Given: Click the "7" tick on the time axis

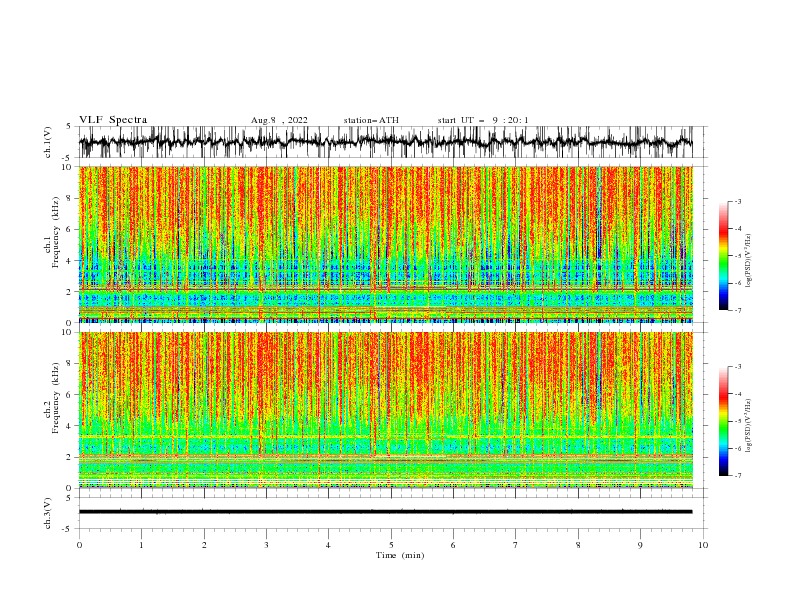Looking at the screenshot, I should [516, 545].
